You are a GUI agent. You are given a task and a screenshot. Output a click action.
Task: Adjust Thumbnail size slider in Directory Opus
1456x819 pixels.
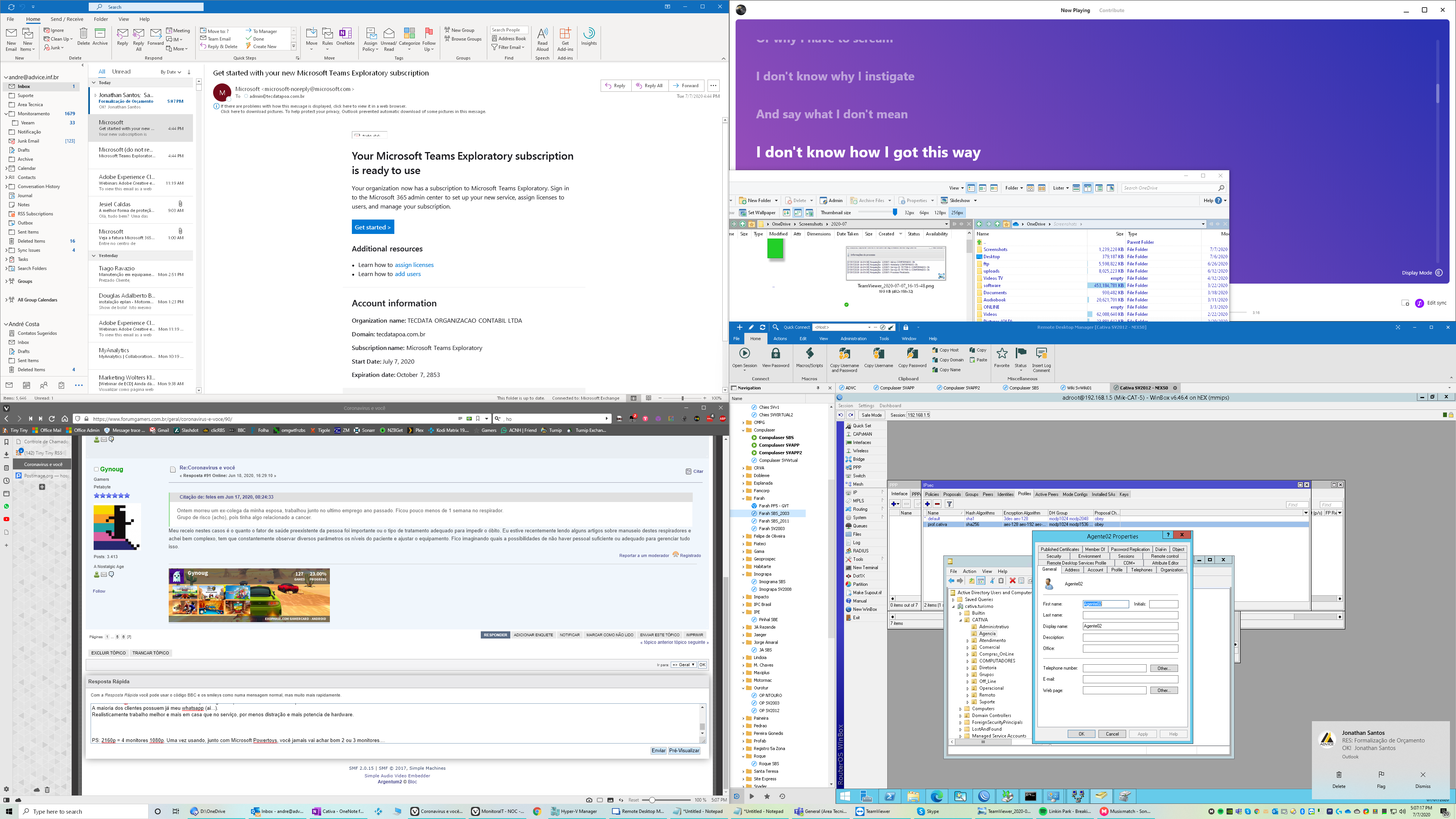[x=895, y=212]
